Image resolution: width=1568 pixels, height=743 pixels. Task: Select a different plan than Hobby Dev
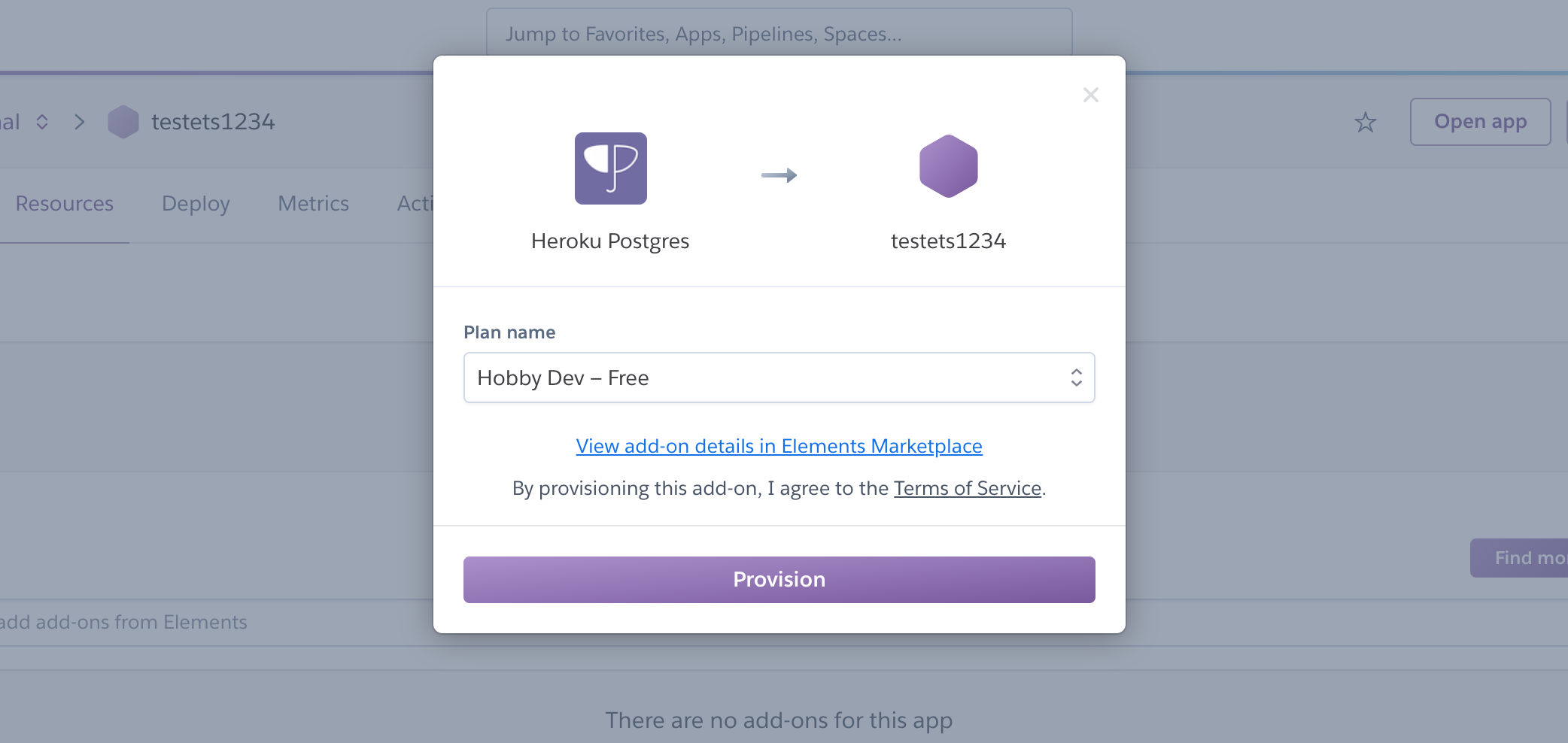coord(779,378)
